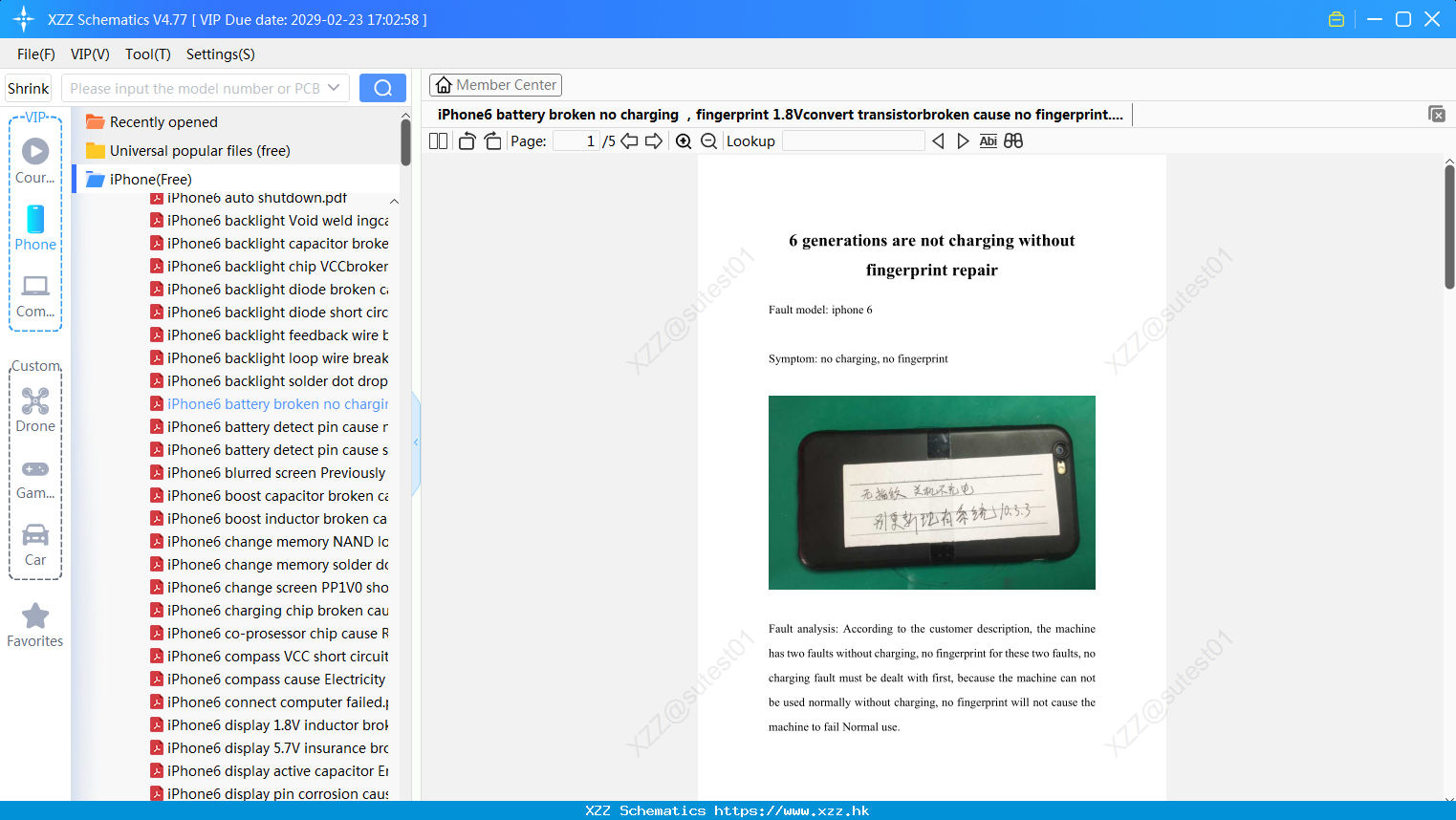Open the Courses section in sidebar
1456x820 pixels.
point(35,161)
